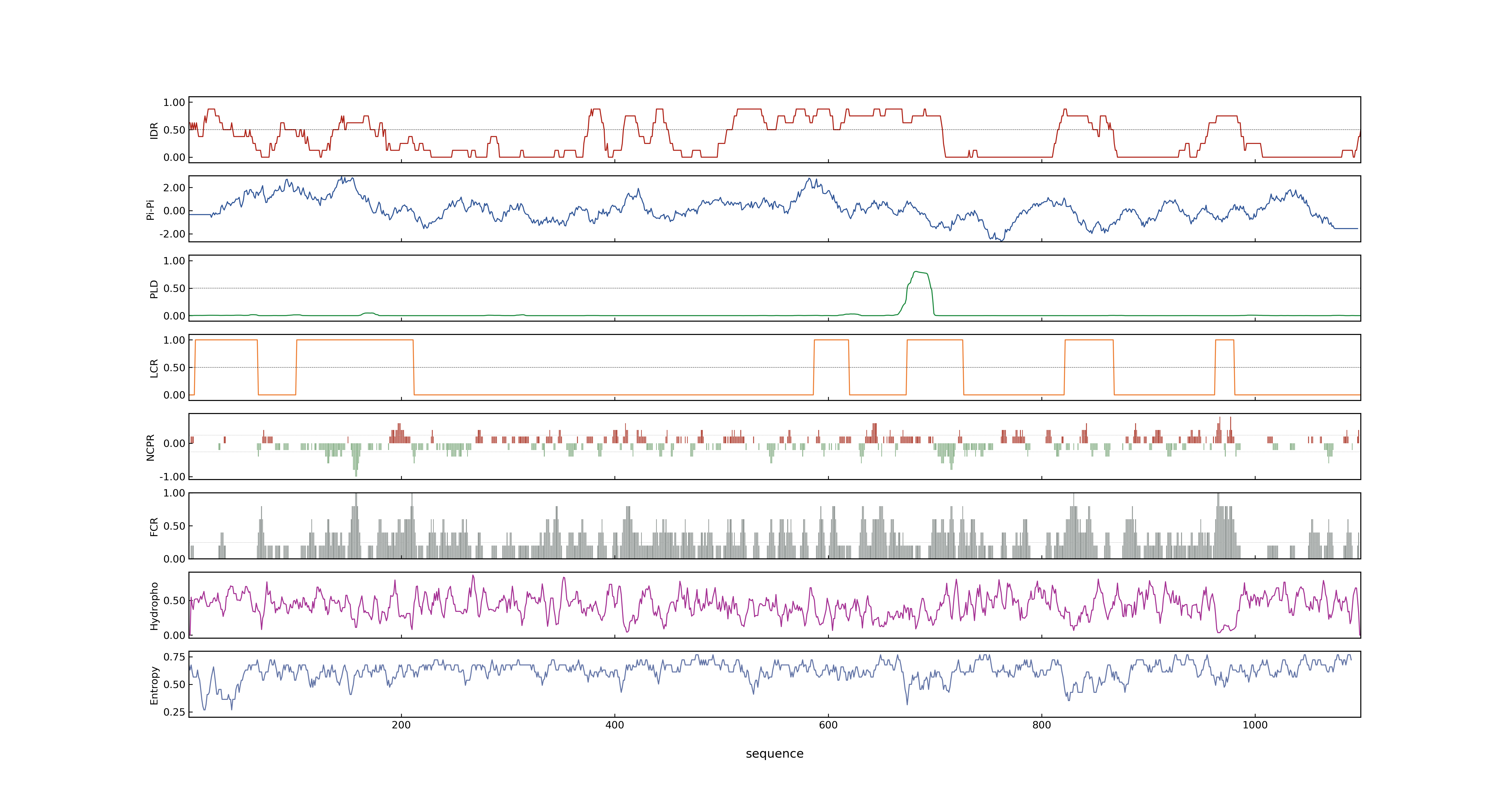Click the 0.00 tick of the Hydropho panel
The height and width of the screenshot is (806, 1512).
[x=174, y=635]
